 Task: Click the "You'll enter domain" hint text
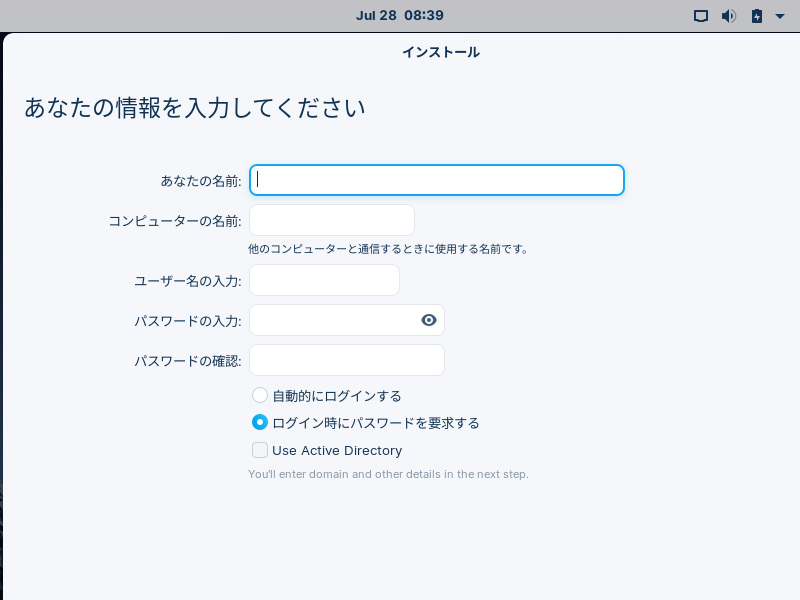(388, 474)
